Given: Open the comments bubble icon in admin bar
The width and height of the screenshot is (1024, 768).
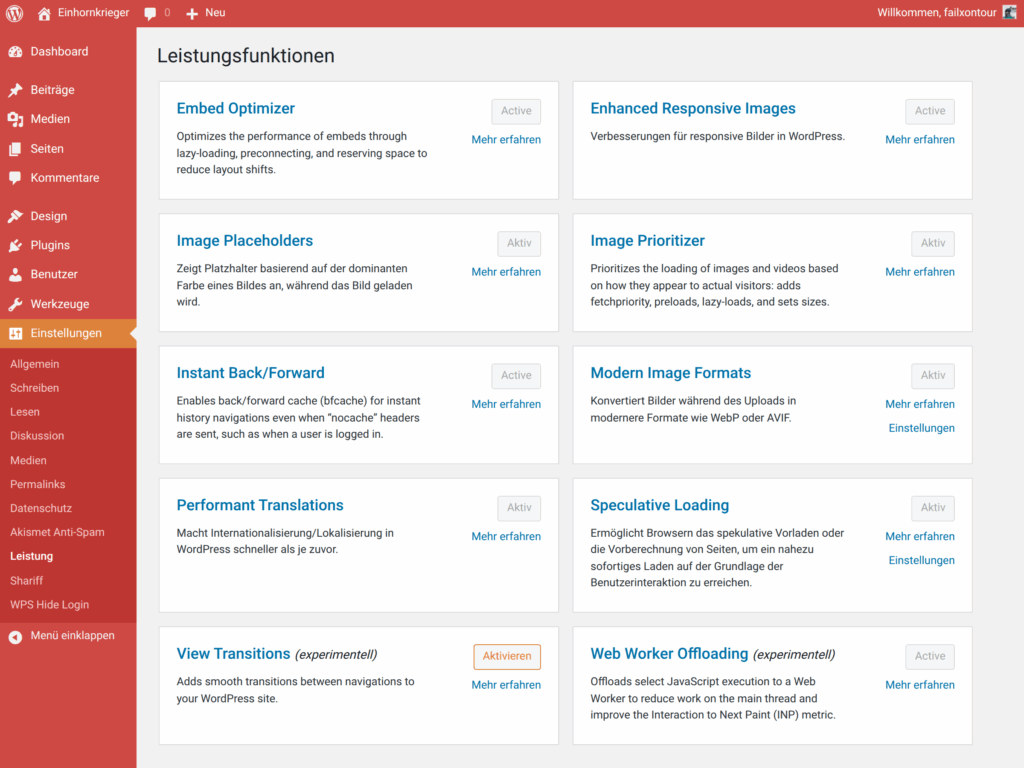Looking at the screenshot, I should coord(150,14).
